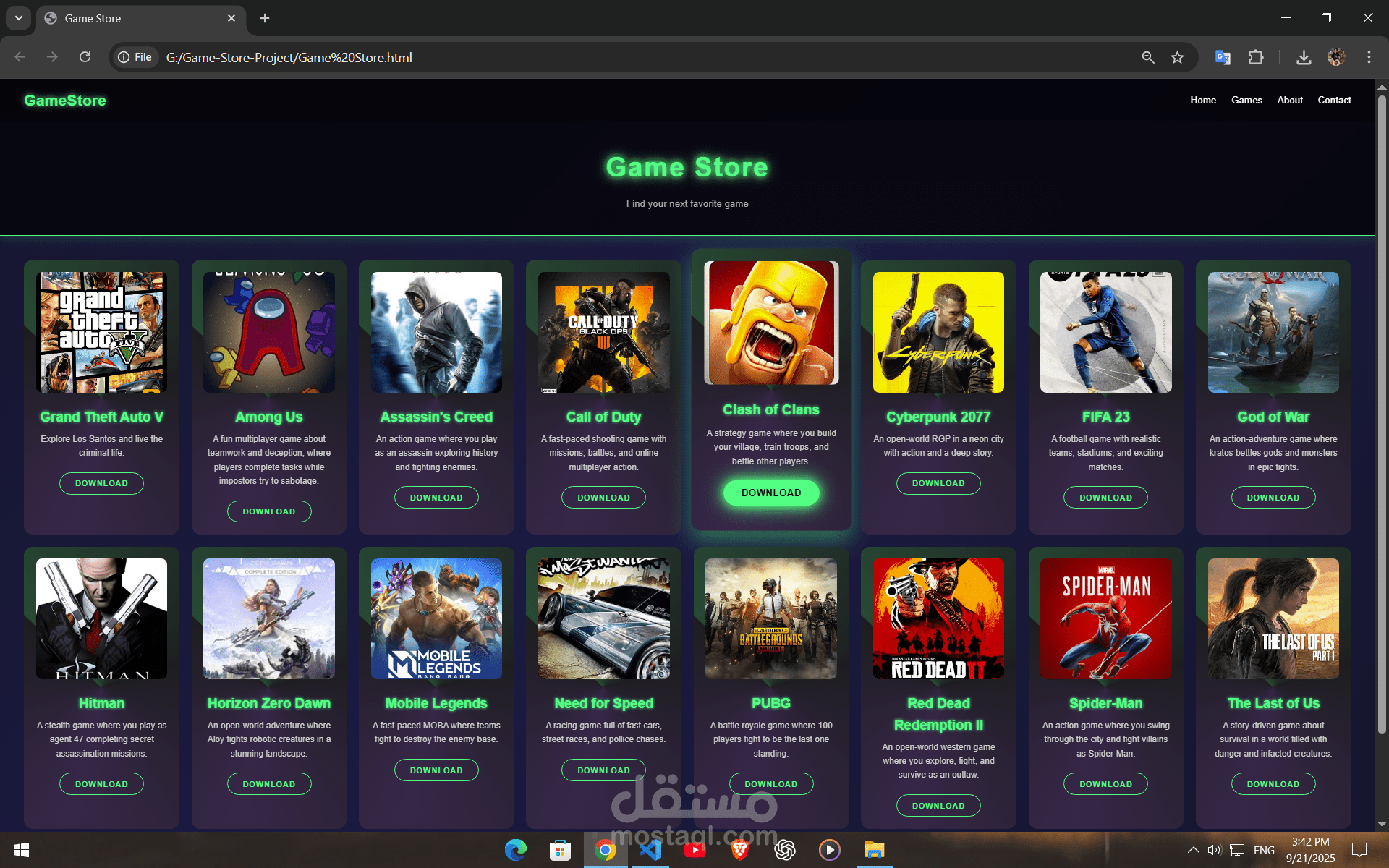Open Visual Studio Code from the taskbar
1389x868 pixels.
(650, 850)
